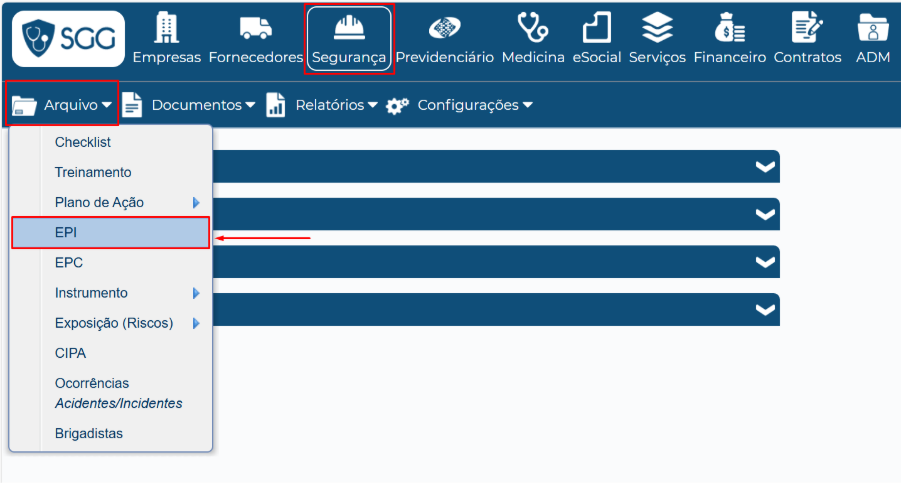This screenshot has width=901, height=483.
Task: Expand the first collapsed panel chevron
Action: (x=765, y=167)
